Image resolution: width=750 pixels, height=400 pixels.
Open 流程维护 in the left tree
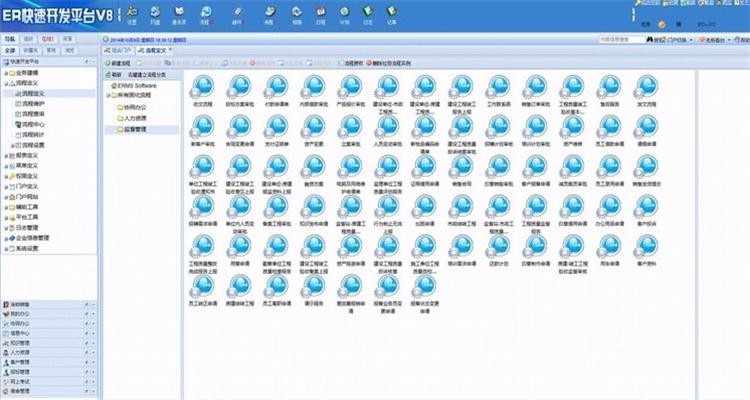click(33, 104)
